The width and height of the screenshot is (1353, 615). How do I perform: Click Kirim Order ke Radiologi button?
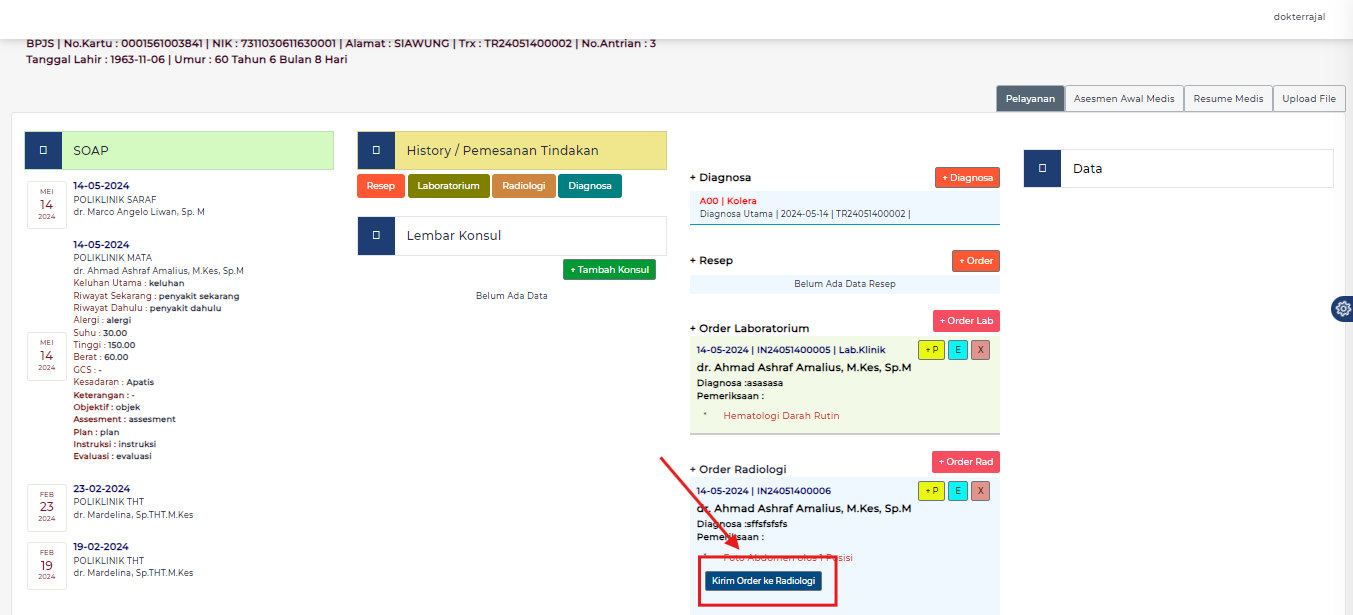[x=763, y=581]
